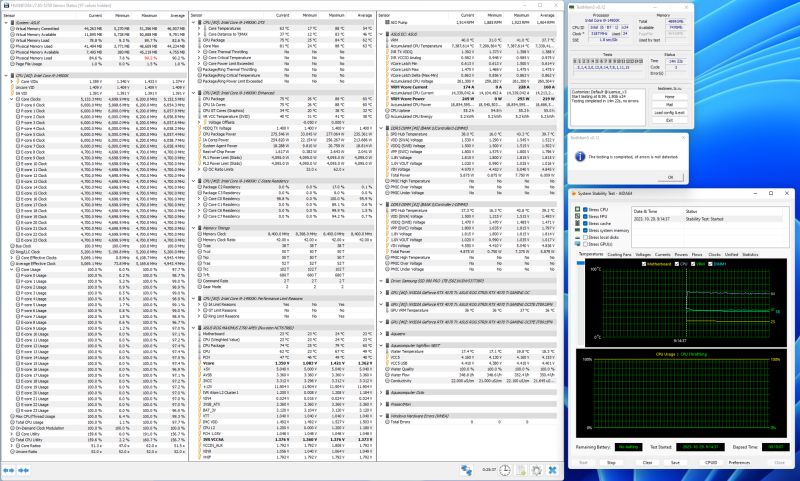The image size is (800, 481).
Task: Expand Core VIDs tree row
Action: 12,82
